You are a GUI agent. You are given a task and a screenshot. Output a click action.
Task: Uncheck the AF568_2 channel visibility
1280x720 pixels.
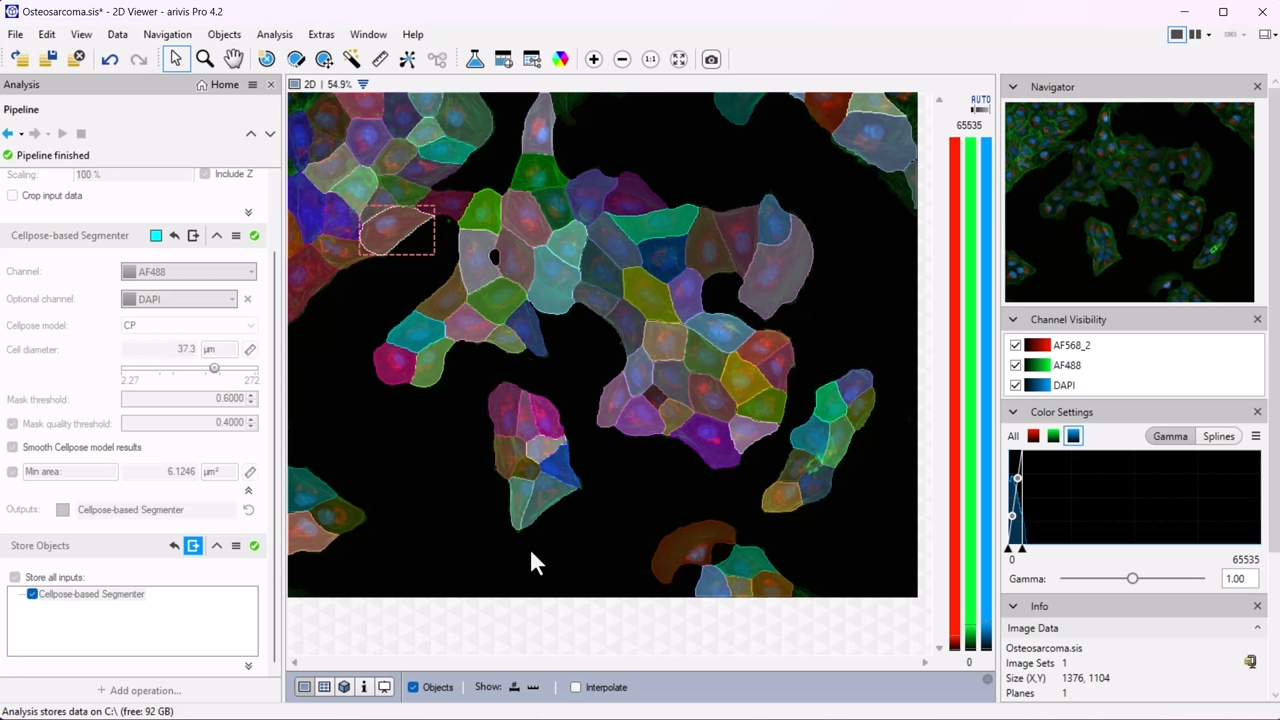(x=1015, y=344)
